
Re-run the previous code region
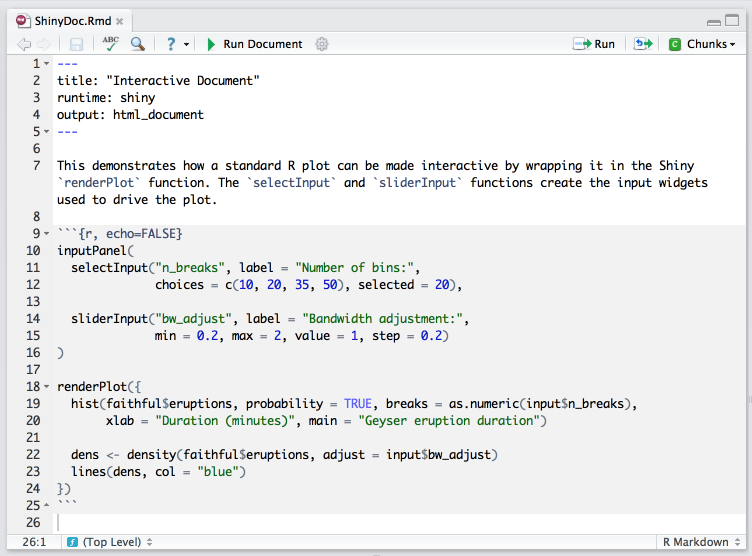click(643, 44)
